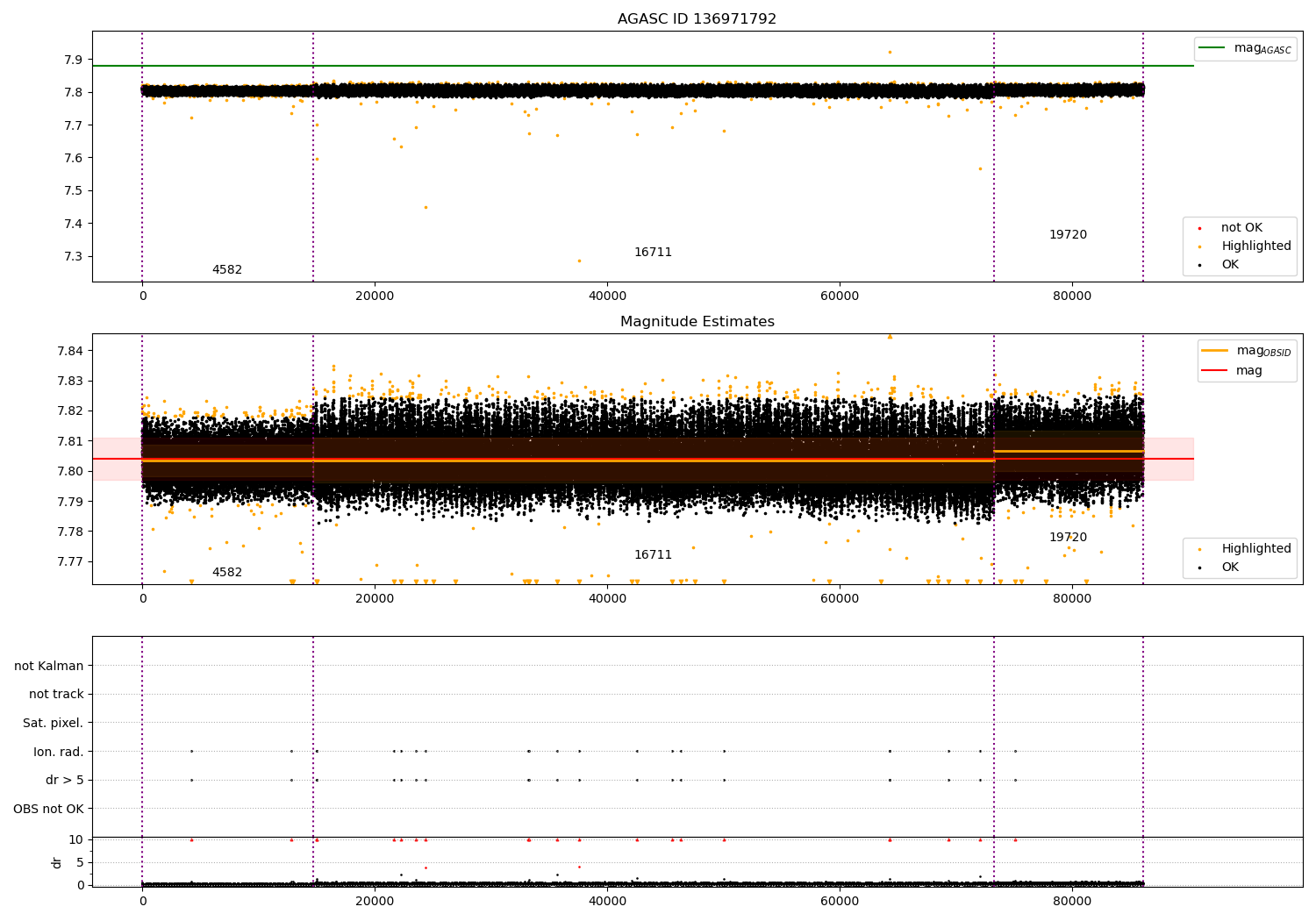Click the 7.84 y-axis tick label

click(x=71, y=351)
